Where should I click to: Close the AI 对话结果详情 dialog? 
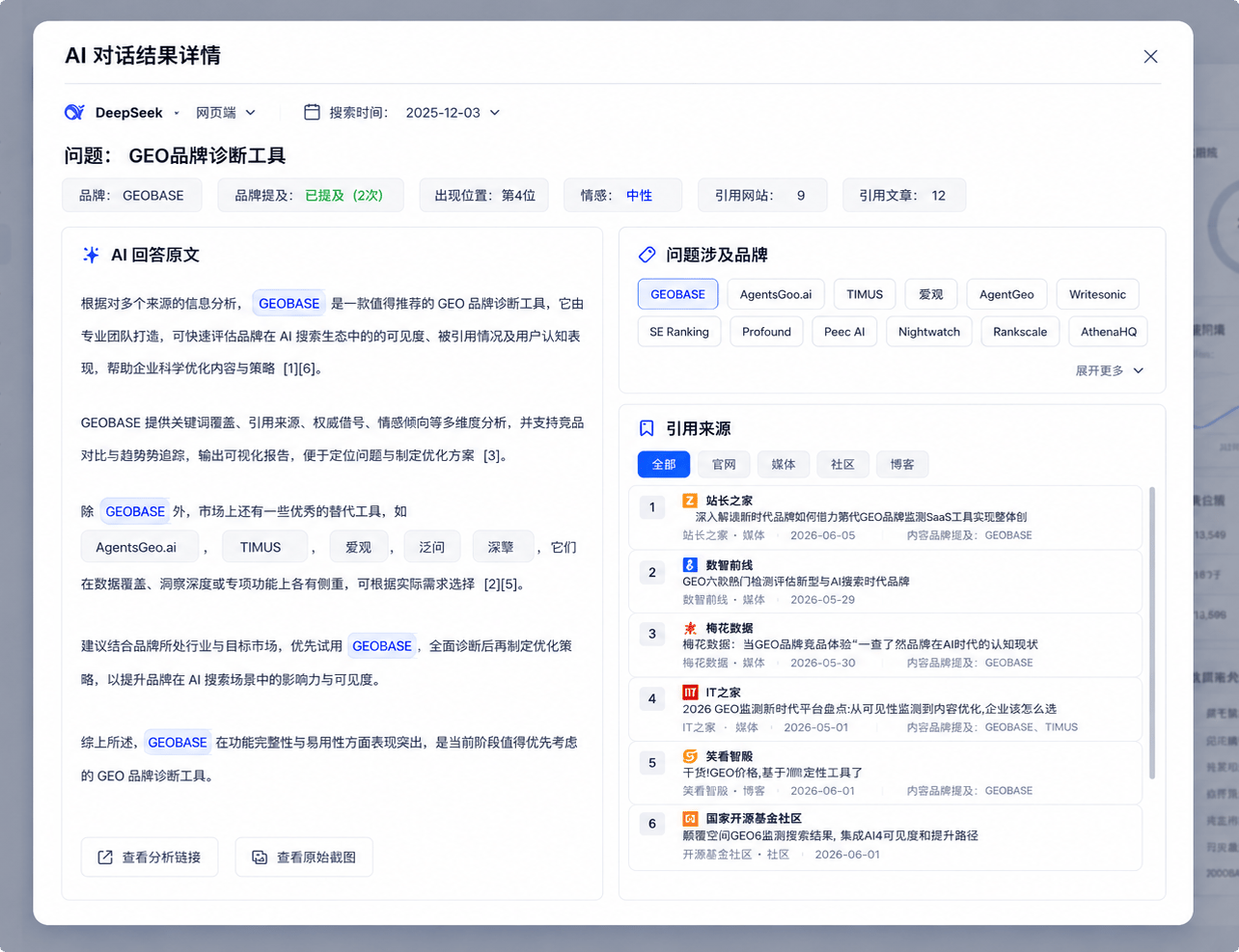point(1150,57)
